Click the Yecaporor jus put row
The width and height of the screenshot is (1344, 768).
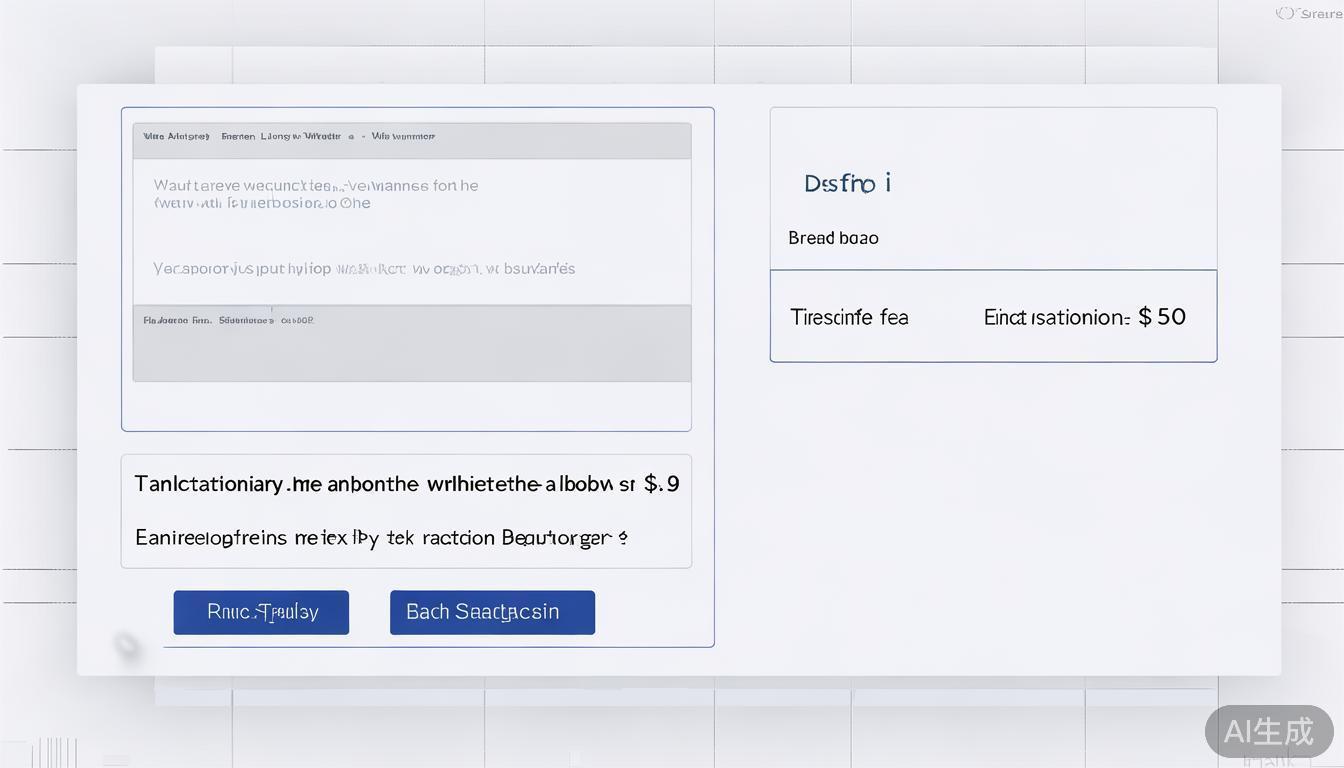click(x=364, y=268)
